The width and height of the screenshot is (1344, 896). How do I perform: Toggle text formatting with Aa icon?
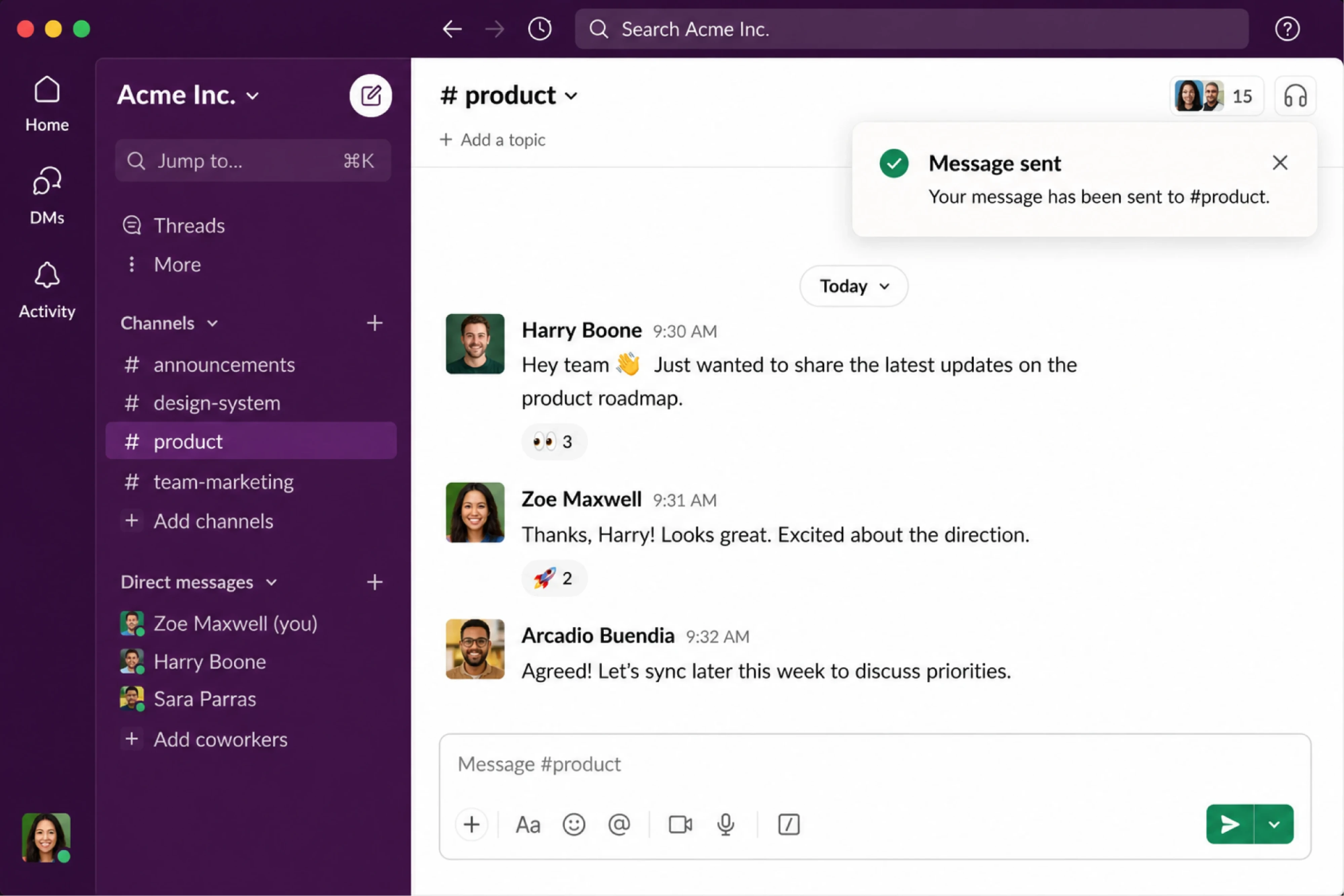point(527,825)
